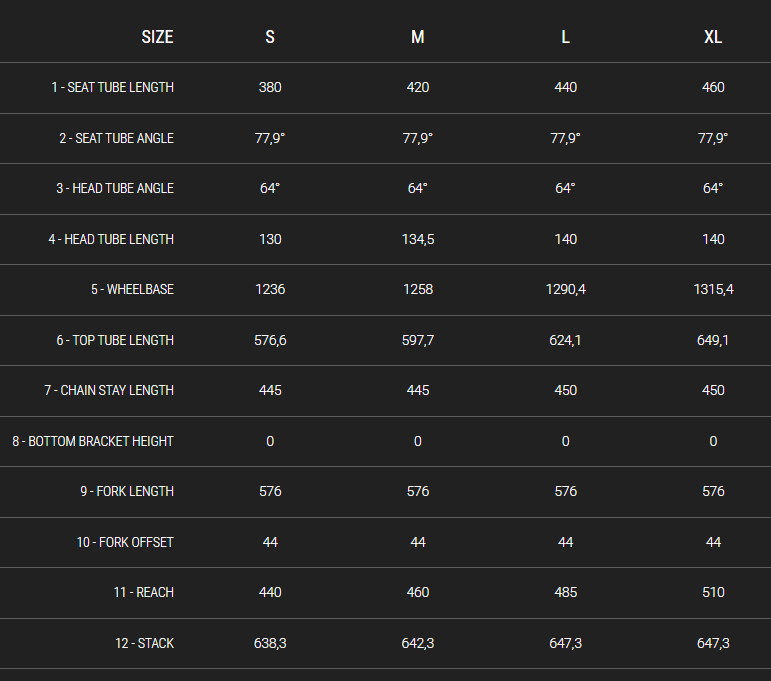Select the Seat Tube Angle row label
Viewport: 771px width, 681px height.
click(x=116, y=138)
